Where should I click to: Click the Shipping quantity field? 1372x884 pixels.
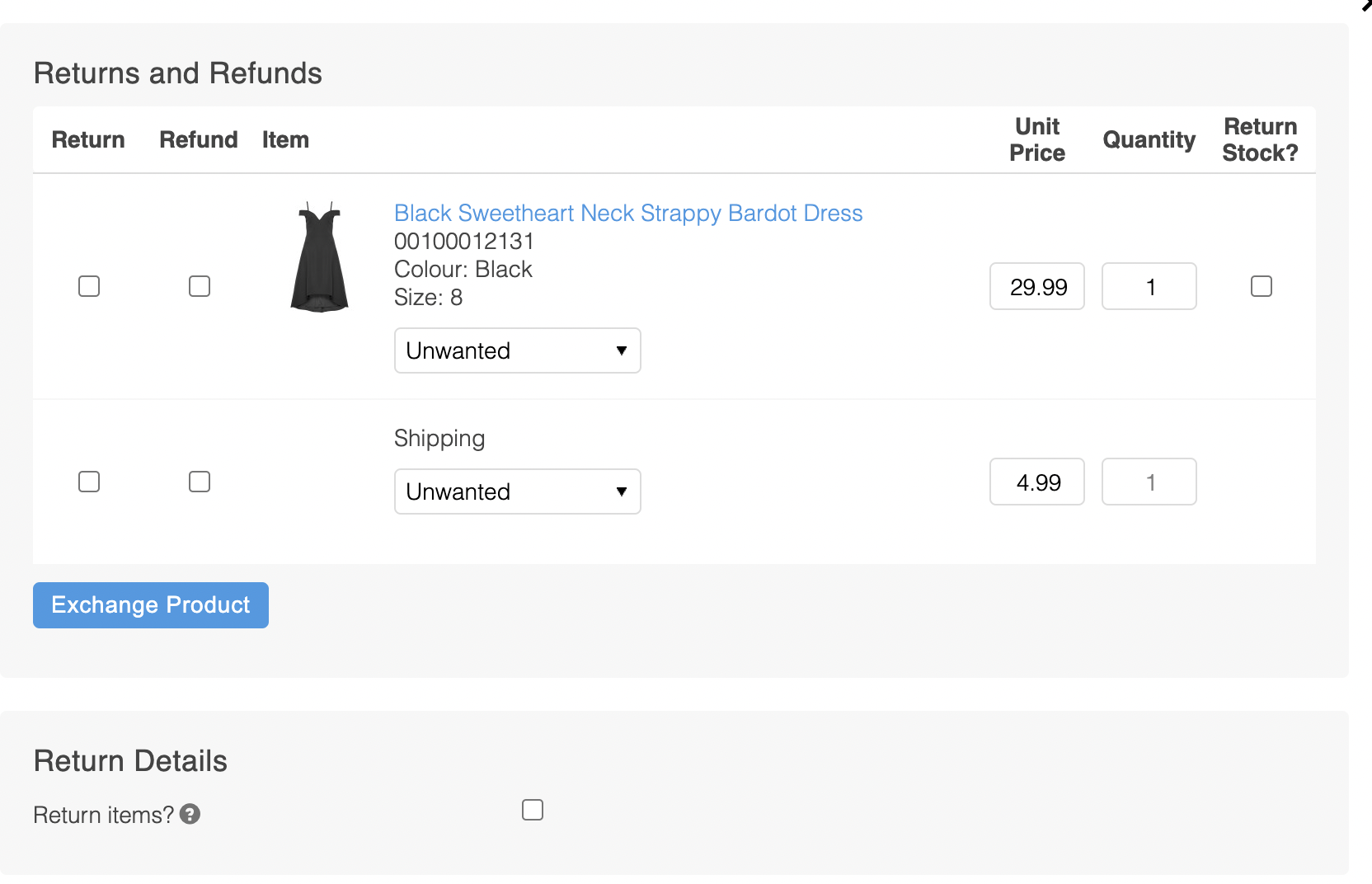click(x=1149, y=482)
